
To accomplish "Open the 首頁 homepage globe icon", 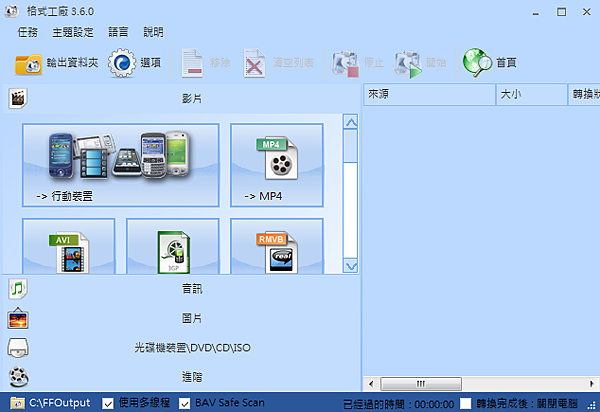I will point(477,62).
